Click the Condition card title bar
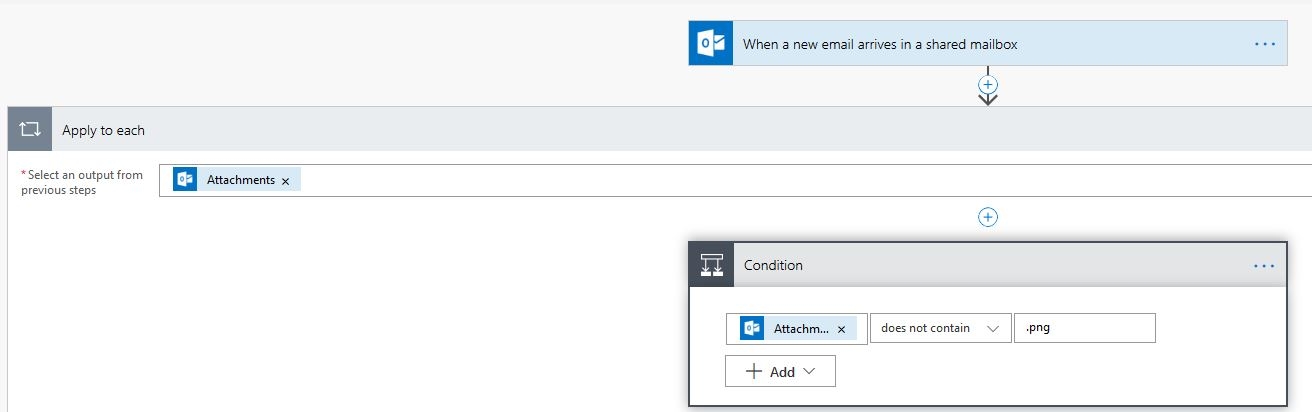The image size is (1312, 412). [x=988, y=265]
